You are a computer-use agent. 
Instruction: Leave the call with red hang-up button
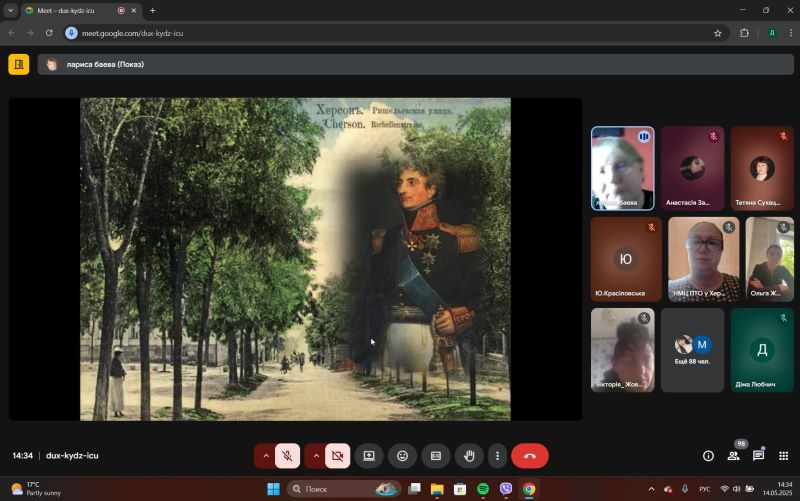tap(530, 456)
